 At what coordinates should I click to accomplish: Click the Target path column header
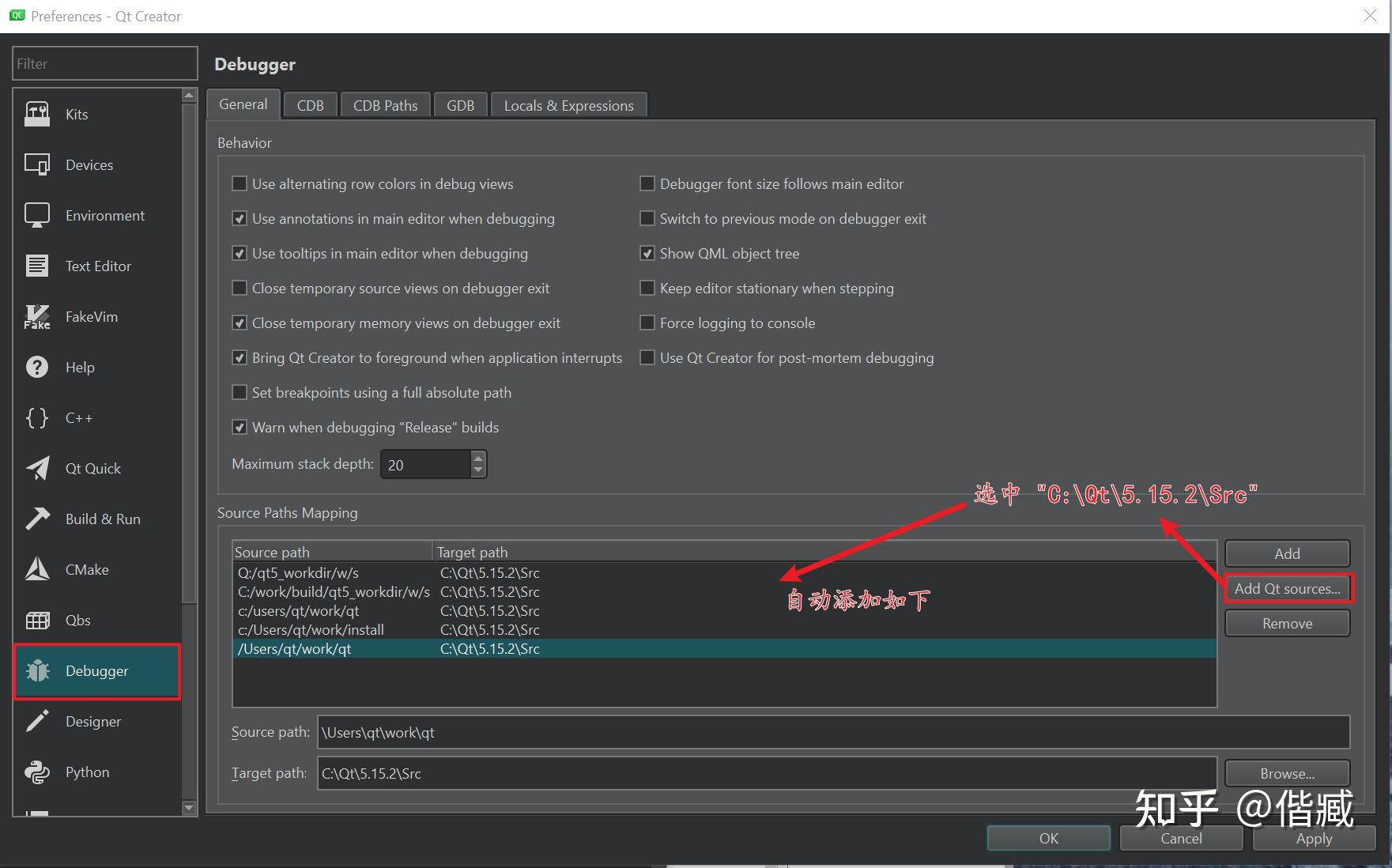(824, 552)
